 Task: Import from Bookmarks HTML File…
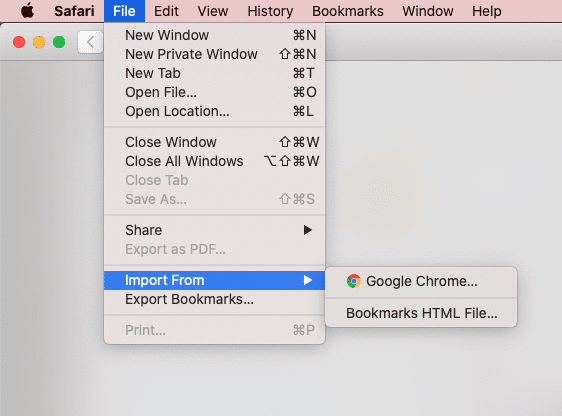(x=421, y=313)
